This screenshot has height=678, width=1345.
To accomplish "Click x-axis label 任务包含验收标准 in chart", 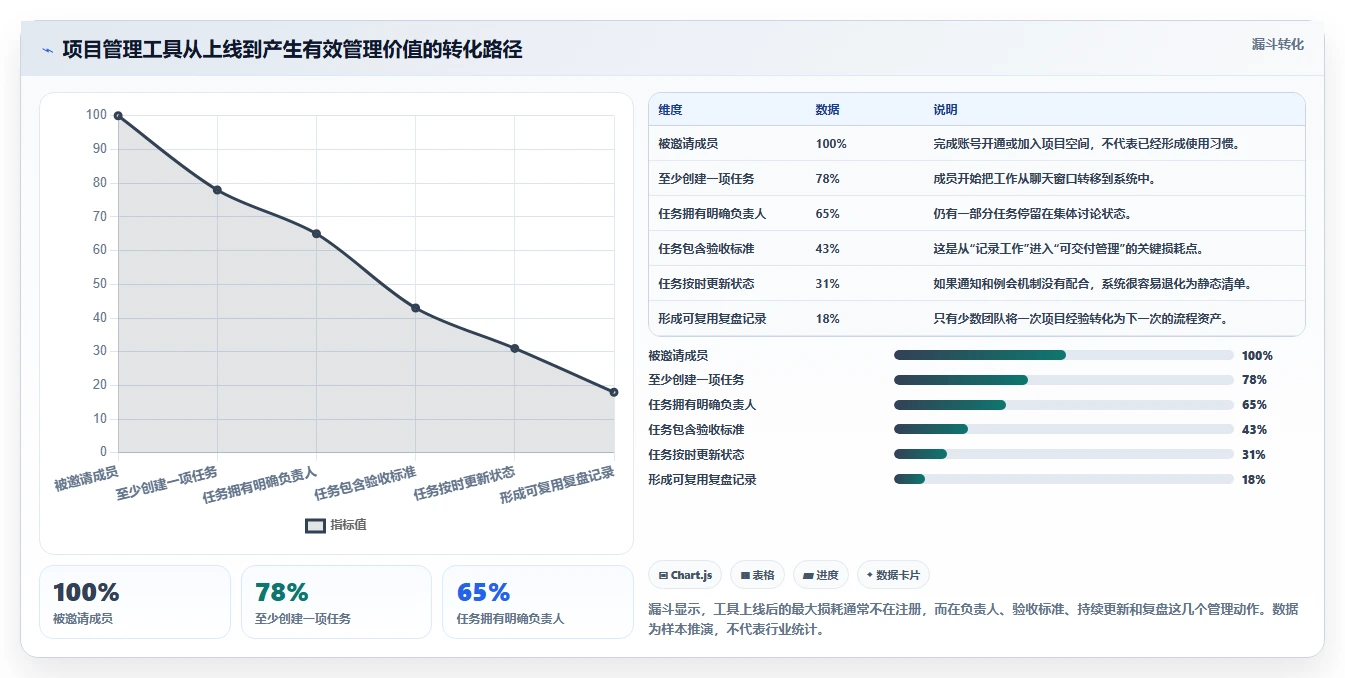I will click(366, 482).
